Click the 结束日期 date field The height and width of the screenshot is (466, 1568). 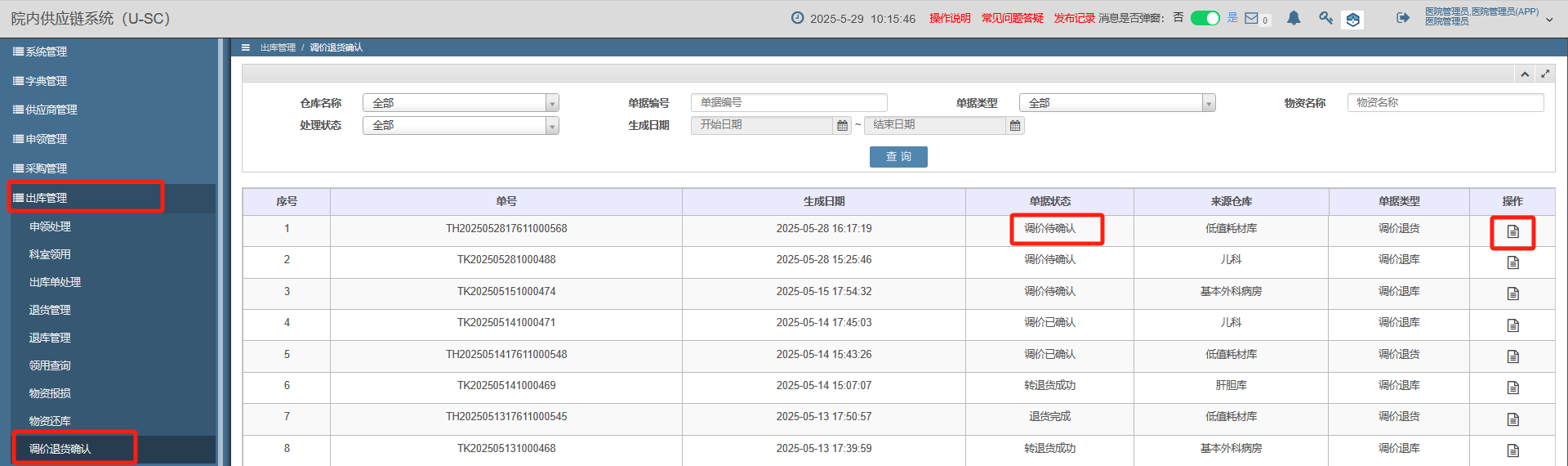tap(935, 125)
